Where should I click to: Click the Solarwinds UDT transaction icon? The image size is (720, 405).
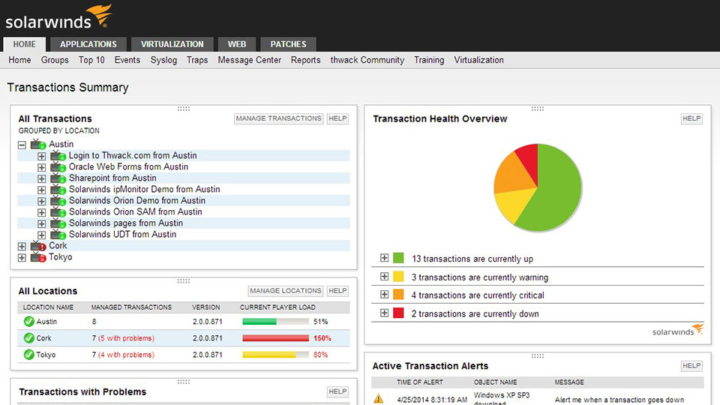tap(58, 234)
